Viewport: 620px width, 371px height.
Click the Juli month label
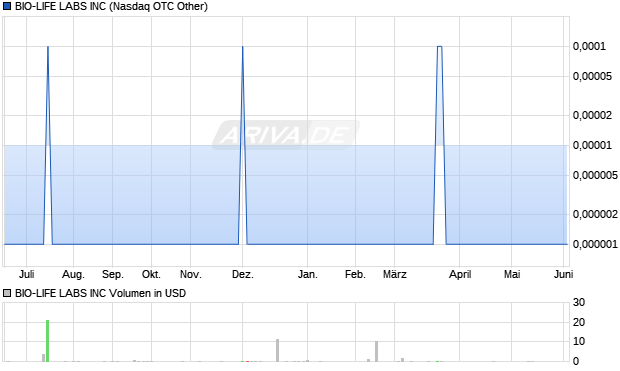tap(26, 274)
